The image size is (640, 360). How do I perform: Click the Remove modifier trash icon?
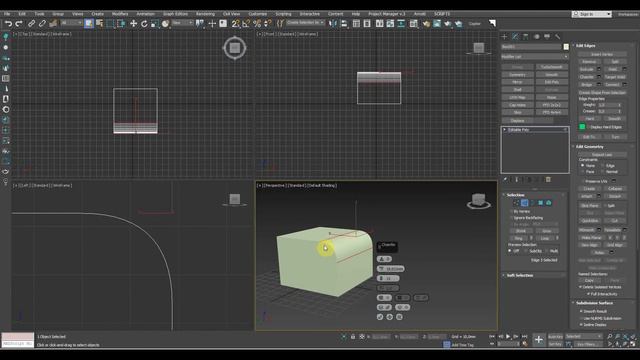pos(548,180)
